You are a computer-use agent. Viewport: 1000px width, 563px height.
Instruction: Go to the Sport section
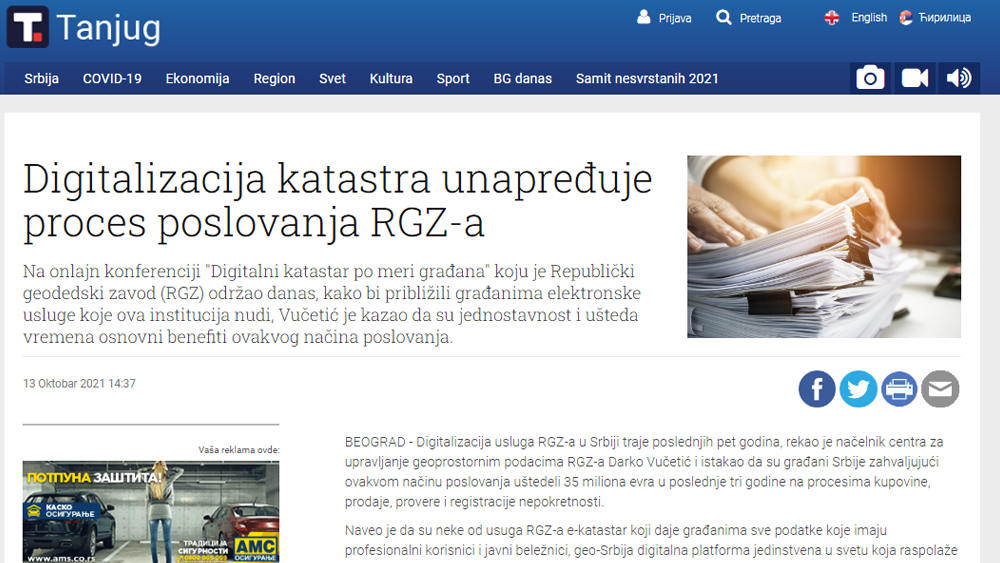coord(453,78)
